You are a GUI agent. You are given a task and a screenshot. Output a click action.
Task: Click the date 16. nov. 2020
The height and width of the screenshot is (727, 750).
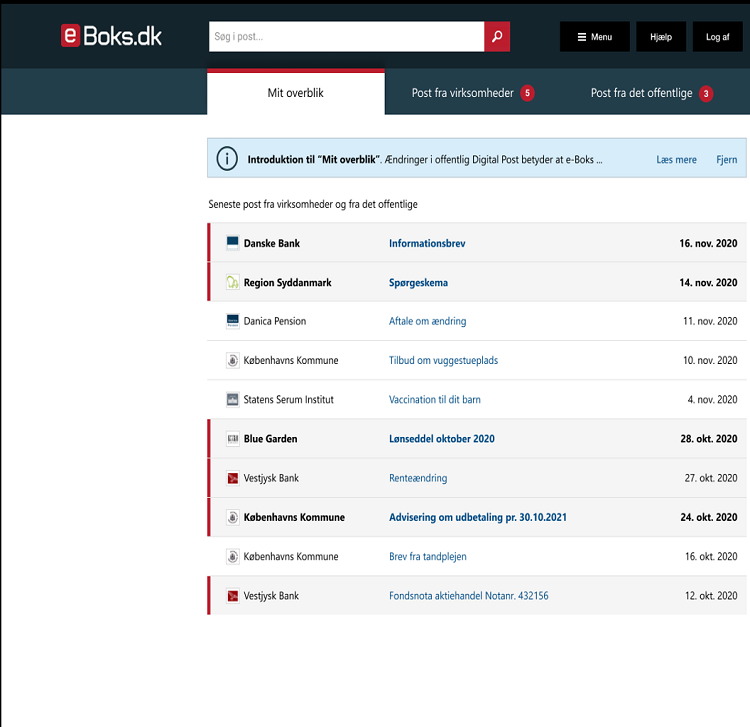point(708,243)
